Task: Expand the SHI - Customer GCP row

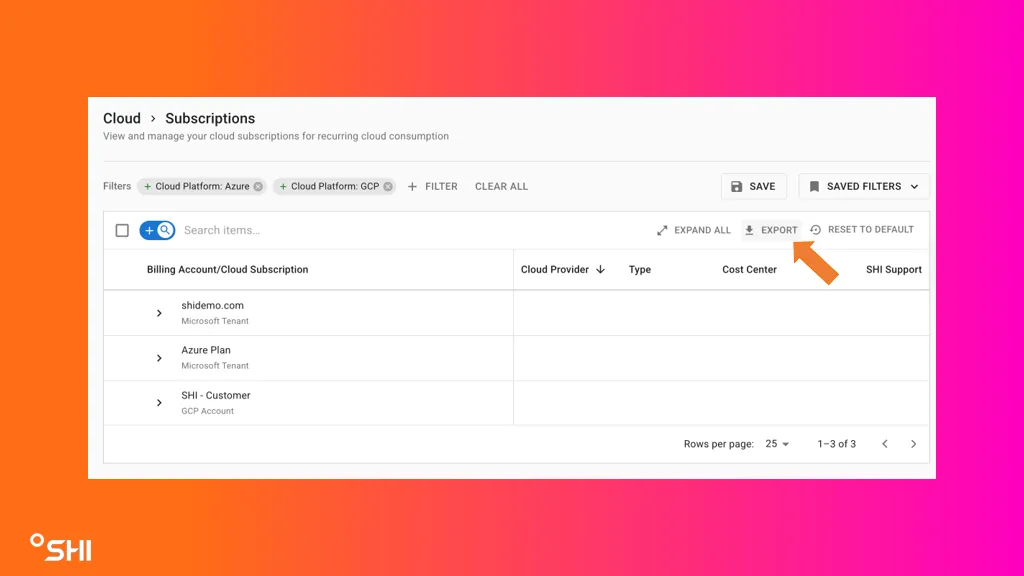Action: click(x=159, y=403)
